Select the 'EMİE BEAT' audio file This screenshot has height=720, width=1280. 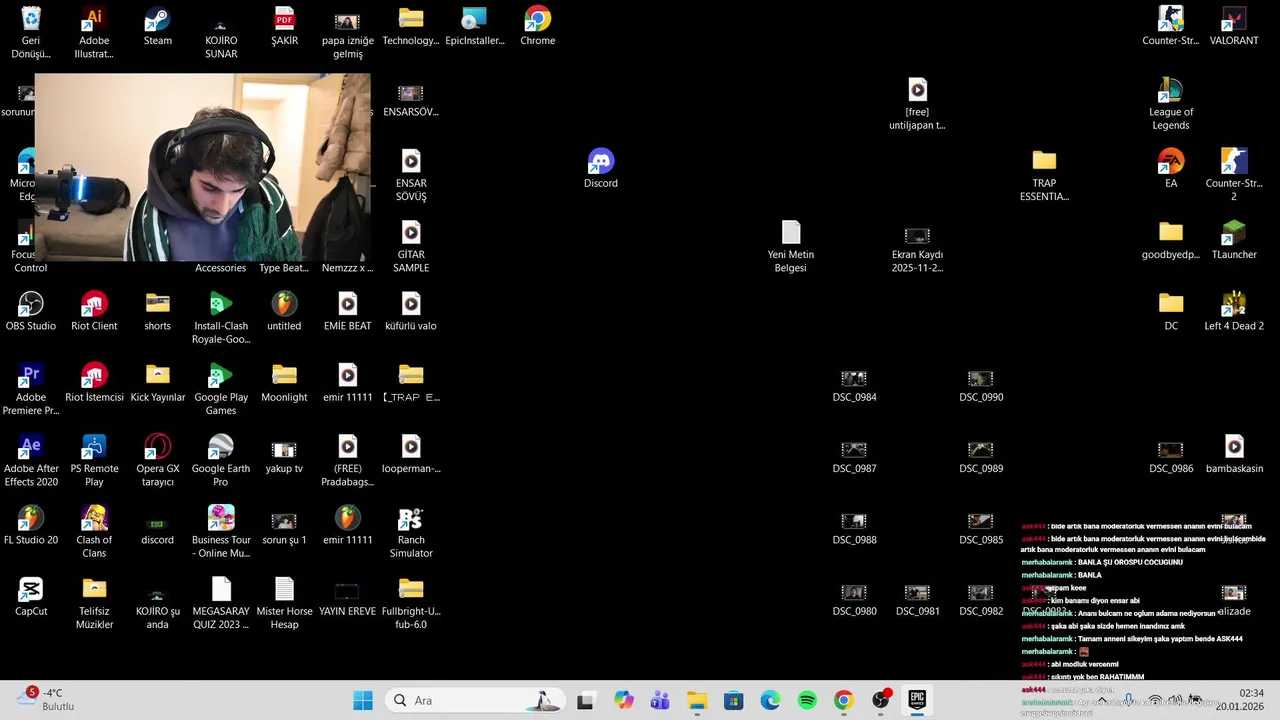tap(347, 312)
